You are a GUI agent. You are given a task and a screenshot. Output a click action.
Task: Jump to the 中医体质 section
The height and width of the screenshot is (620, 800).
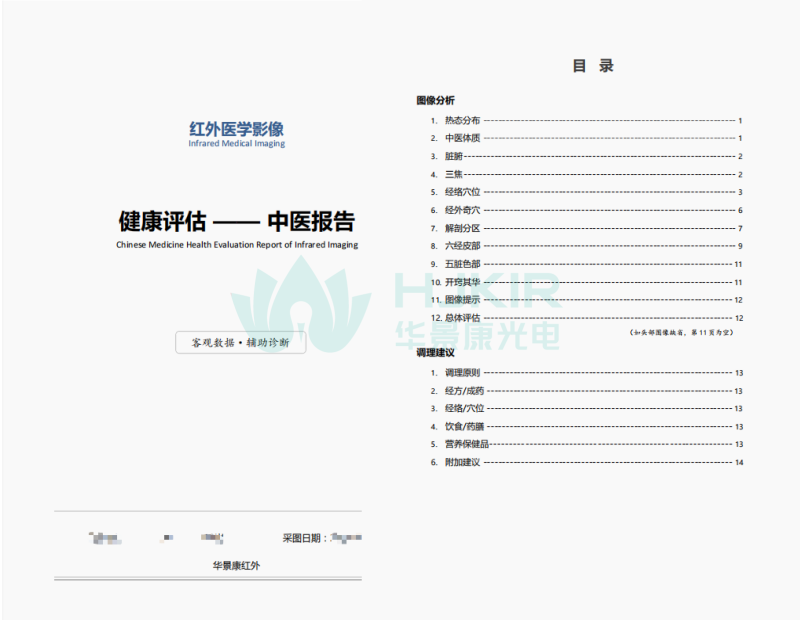coord(462,138)
